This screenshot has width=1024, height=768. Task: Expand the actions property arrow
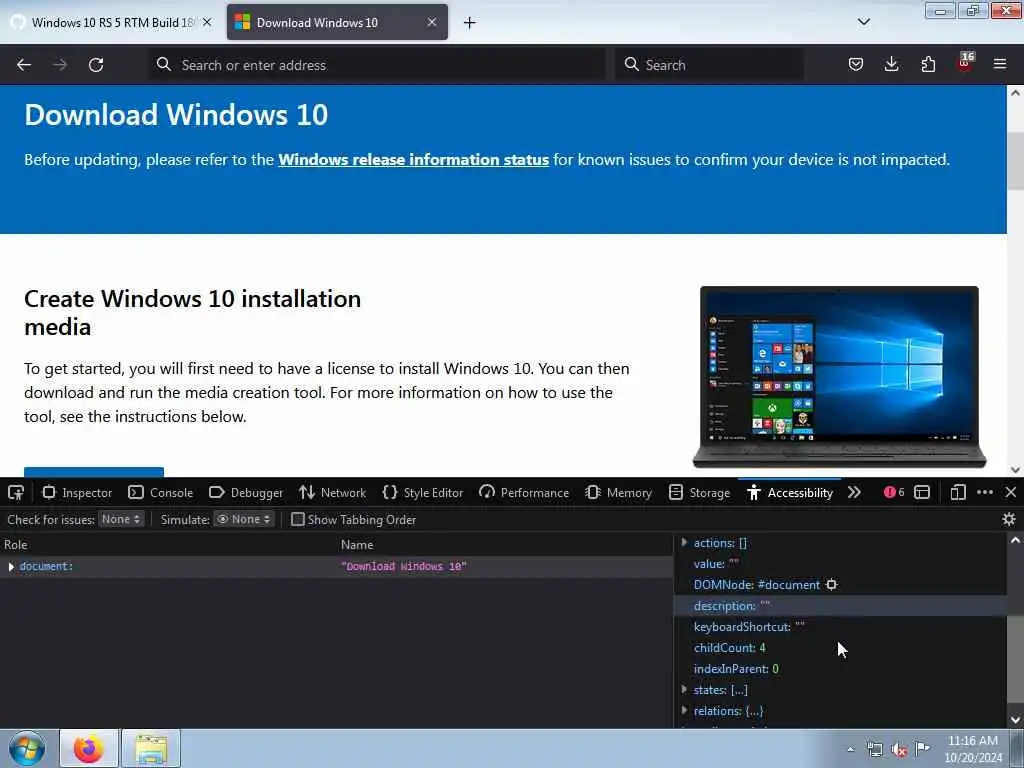684,543
